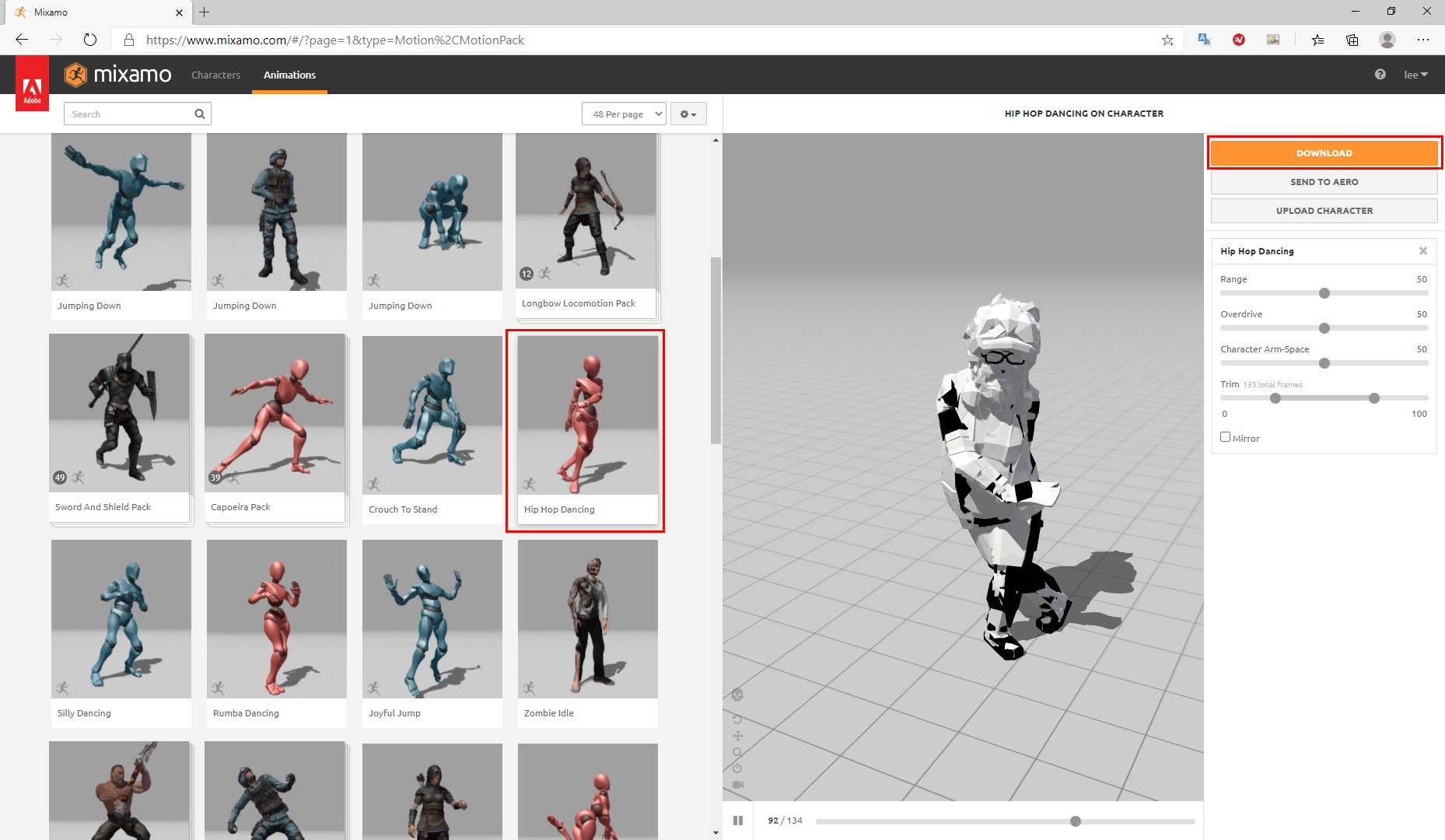Screen dimensions: 1445x840
Task: Click the scroll-down arrow of animation list
Action: click(716, 833)
